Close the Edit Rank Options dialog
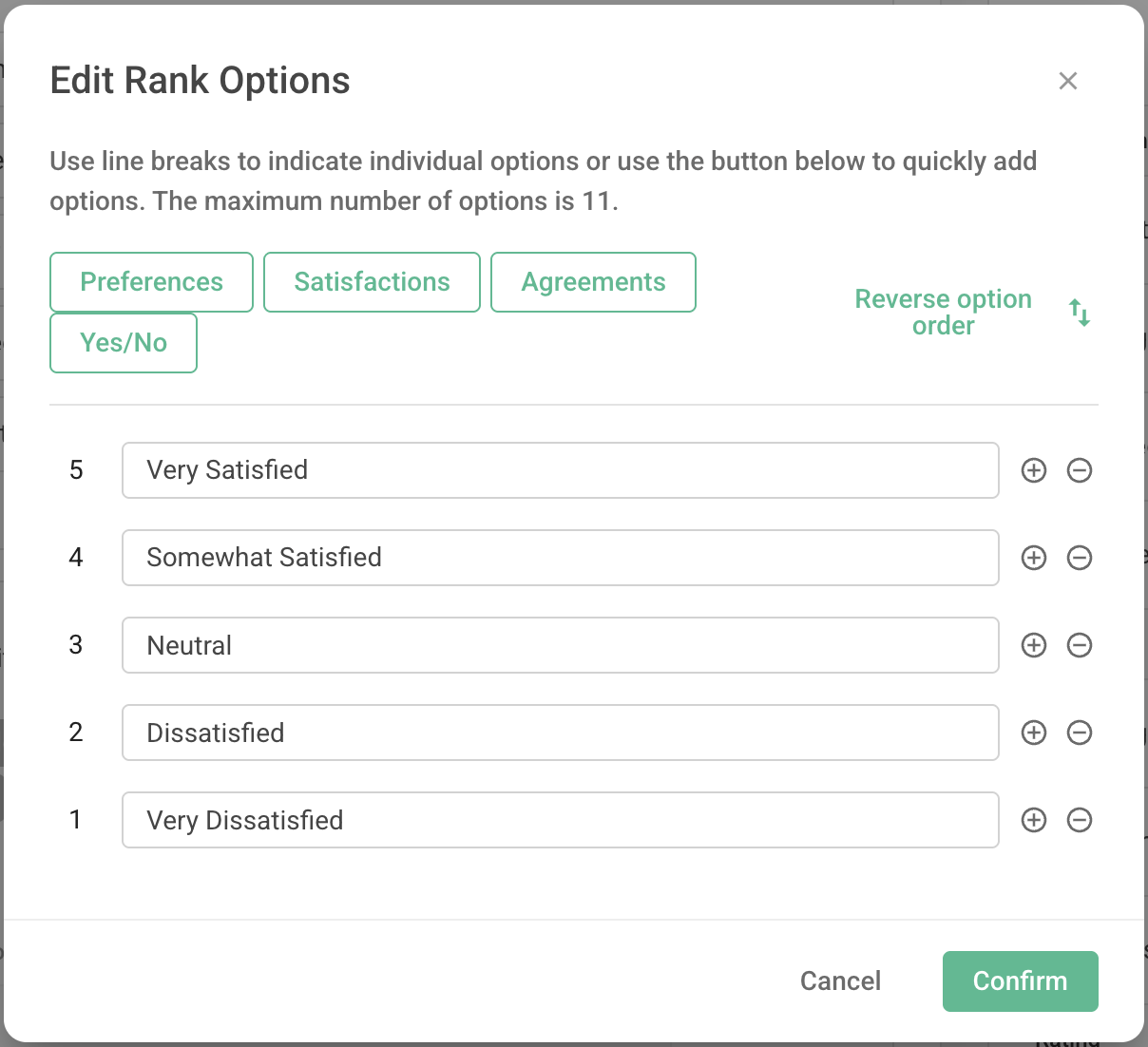1148x1047 pixels. click(1068, 81)
